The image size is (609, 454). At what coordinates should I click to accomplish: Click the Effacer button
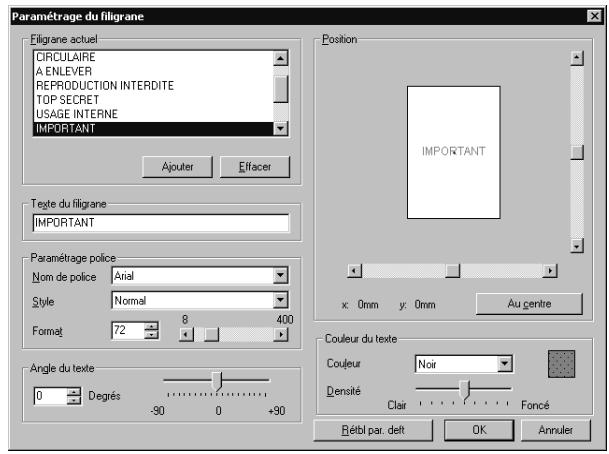click(255, 167)
